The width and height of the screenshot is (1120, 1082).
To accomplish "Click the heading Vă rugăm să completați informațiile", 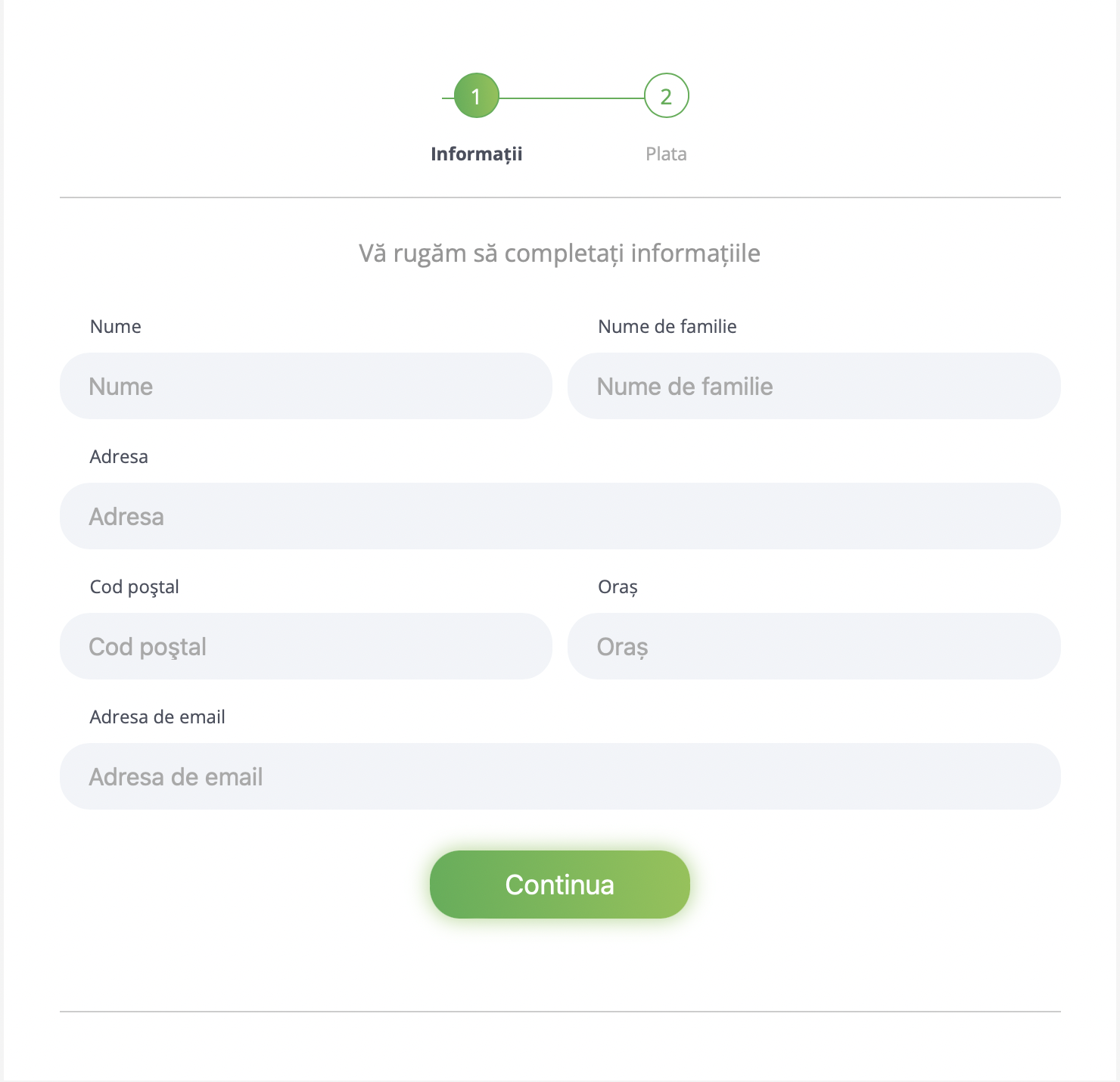I will (x=559, y=253).
